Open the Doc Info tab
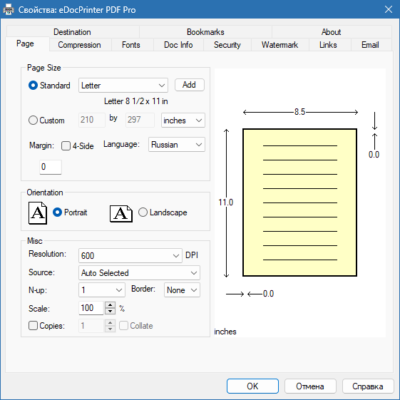Screen dimensions: 400x400 (178, 45)
